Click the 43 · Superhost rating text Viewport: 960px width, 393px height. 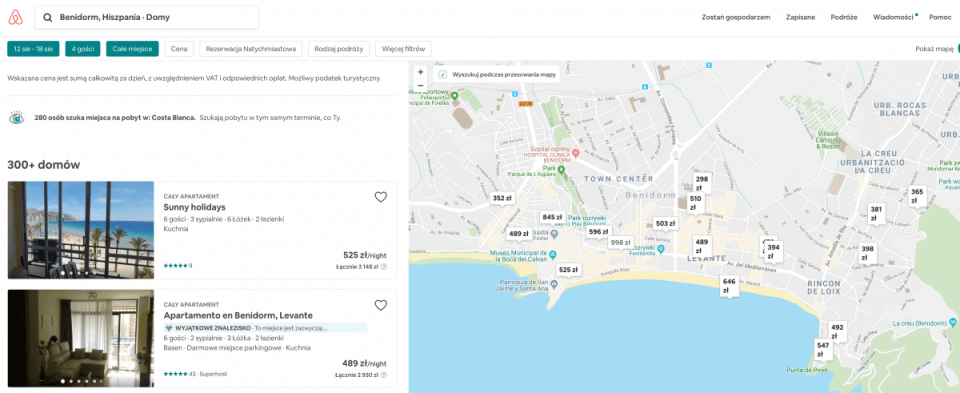pyautogui.click(x=208, y=373)
